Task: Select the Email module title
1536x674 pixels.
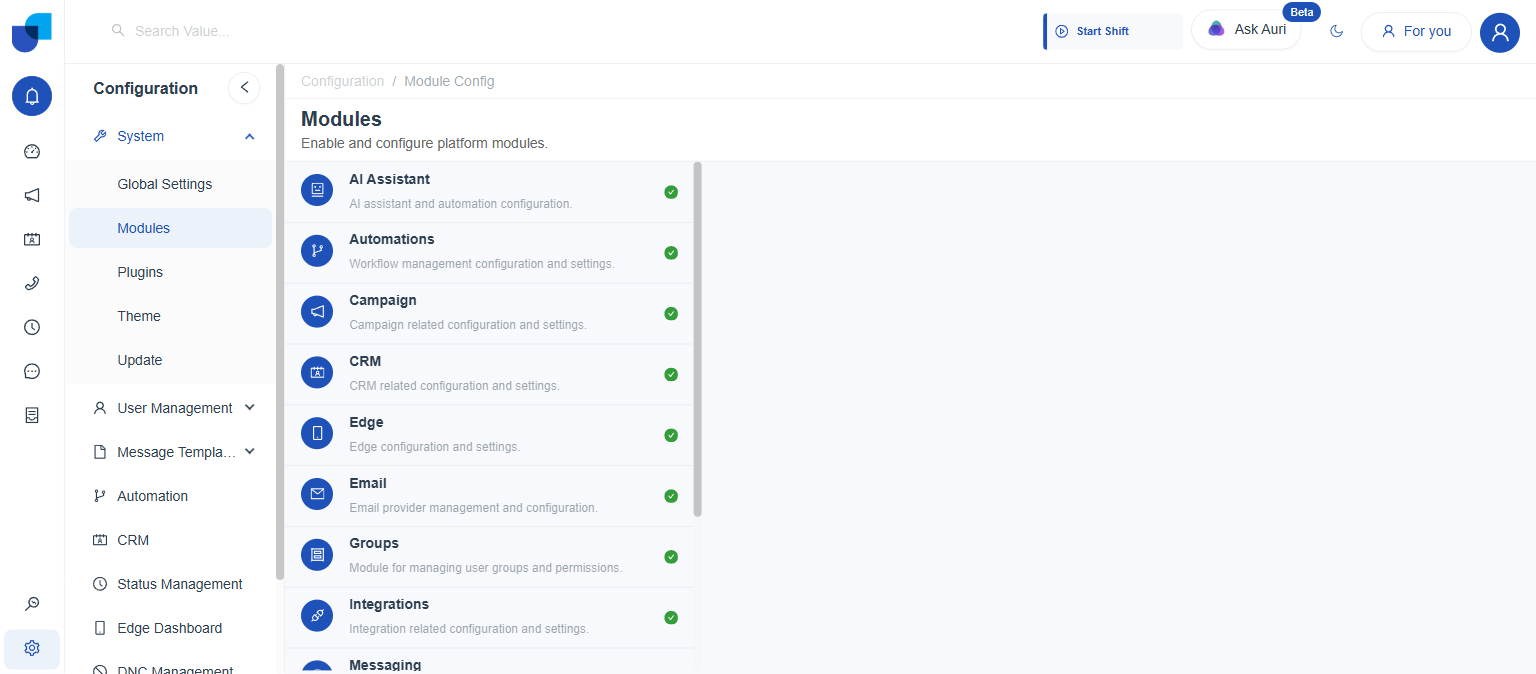Action: 368,483
